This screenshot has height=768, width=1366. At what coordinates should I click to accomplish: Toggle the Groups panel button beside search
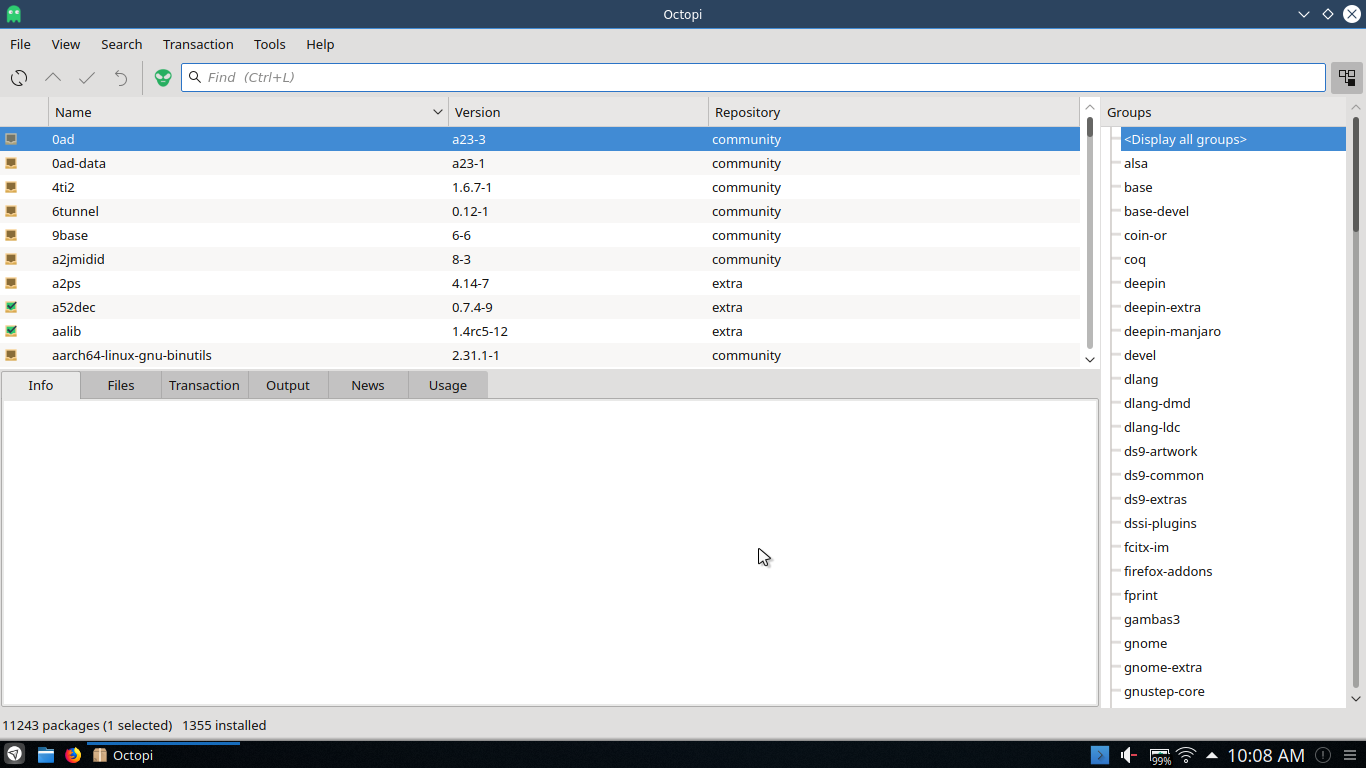click(1347, 77)
